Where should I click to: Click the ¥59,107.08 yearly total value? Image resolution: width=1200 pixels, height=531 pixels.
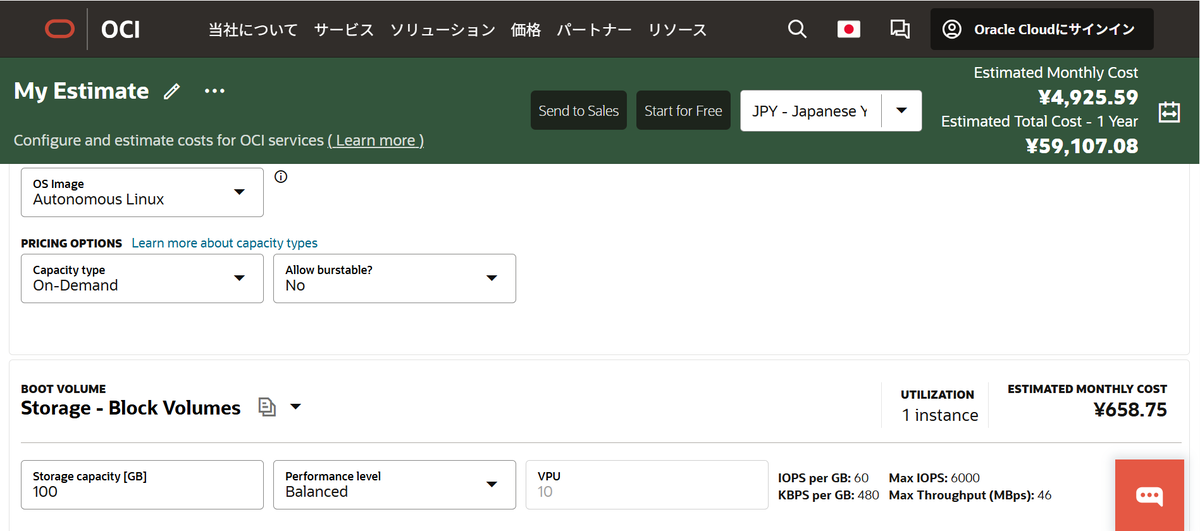point(1082,146)
